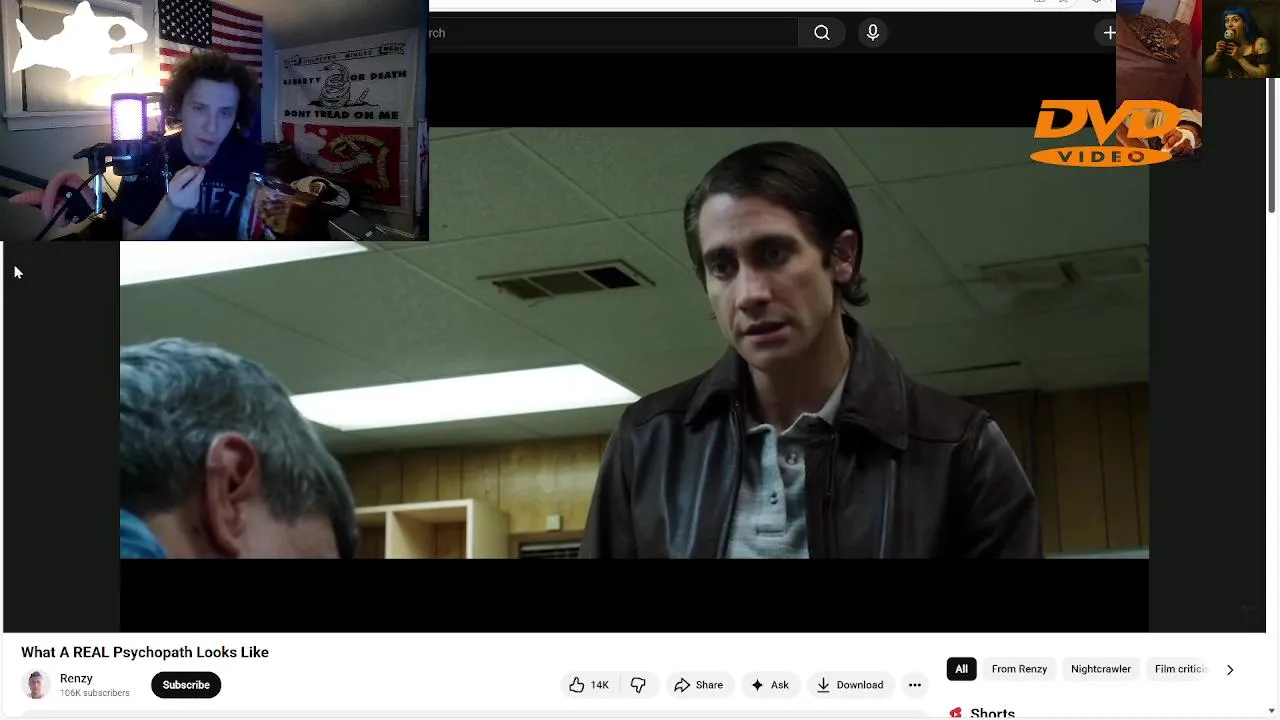The image size is (1280, 720).
Task: Click the video title What A REAL Psychopath Looks Like
Action: pyautogui.click(x=145, y=652)
